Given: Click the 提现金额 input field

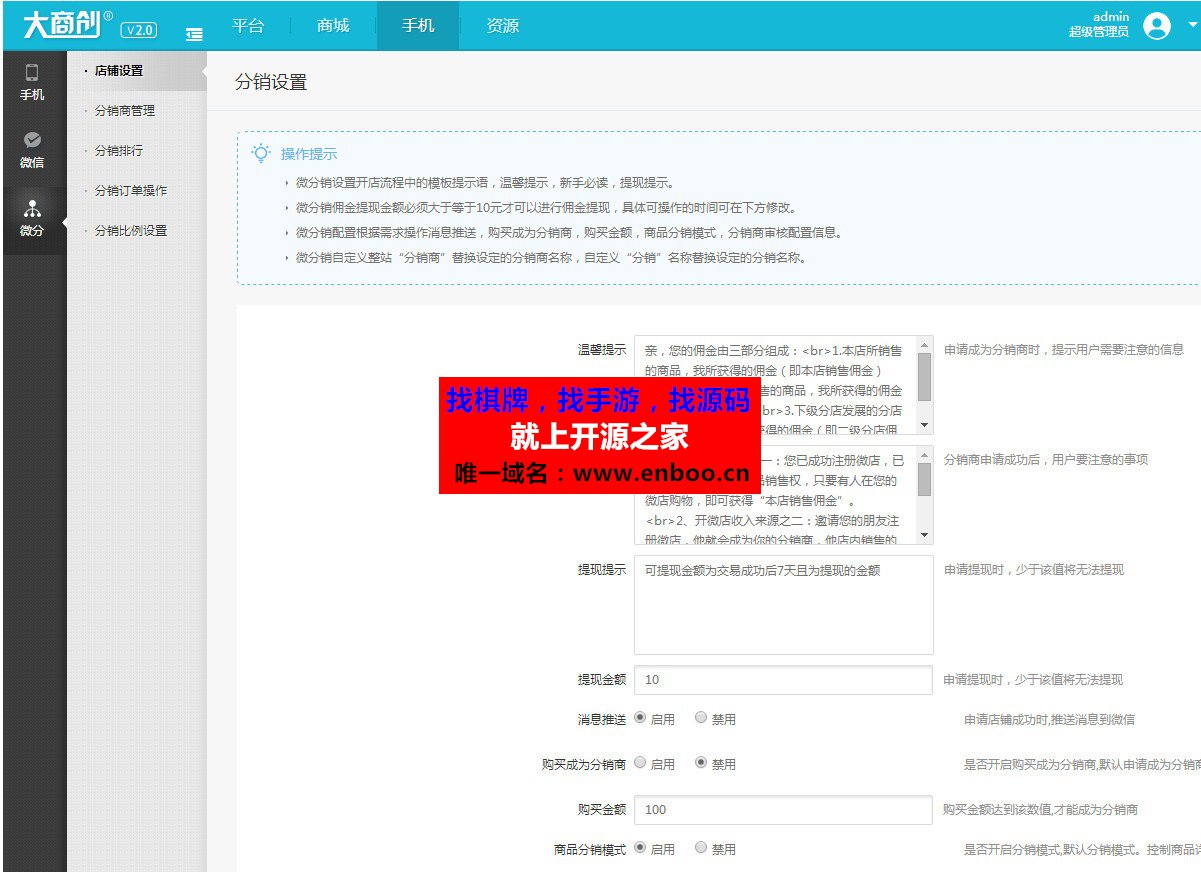Looking at the screenshot, I should click(783, 680).
